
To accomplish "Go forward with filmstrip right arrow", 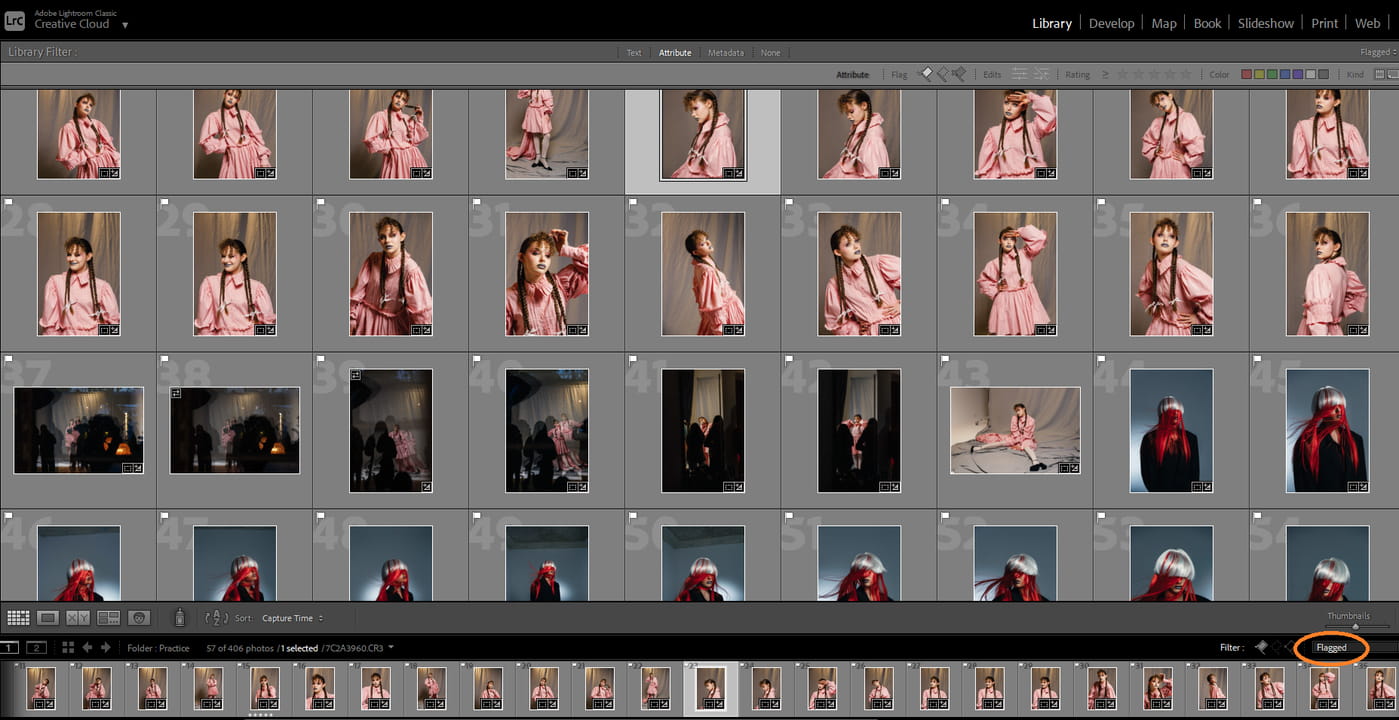I will tap(106, 648).
